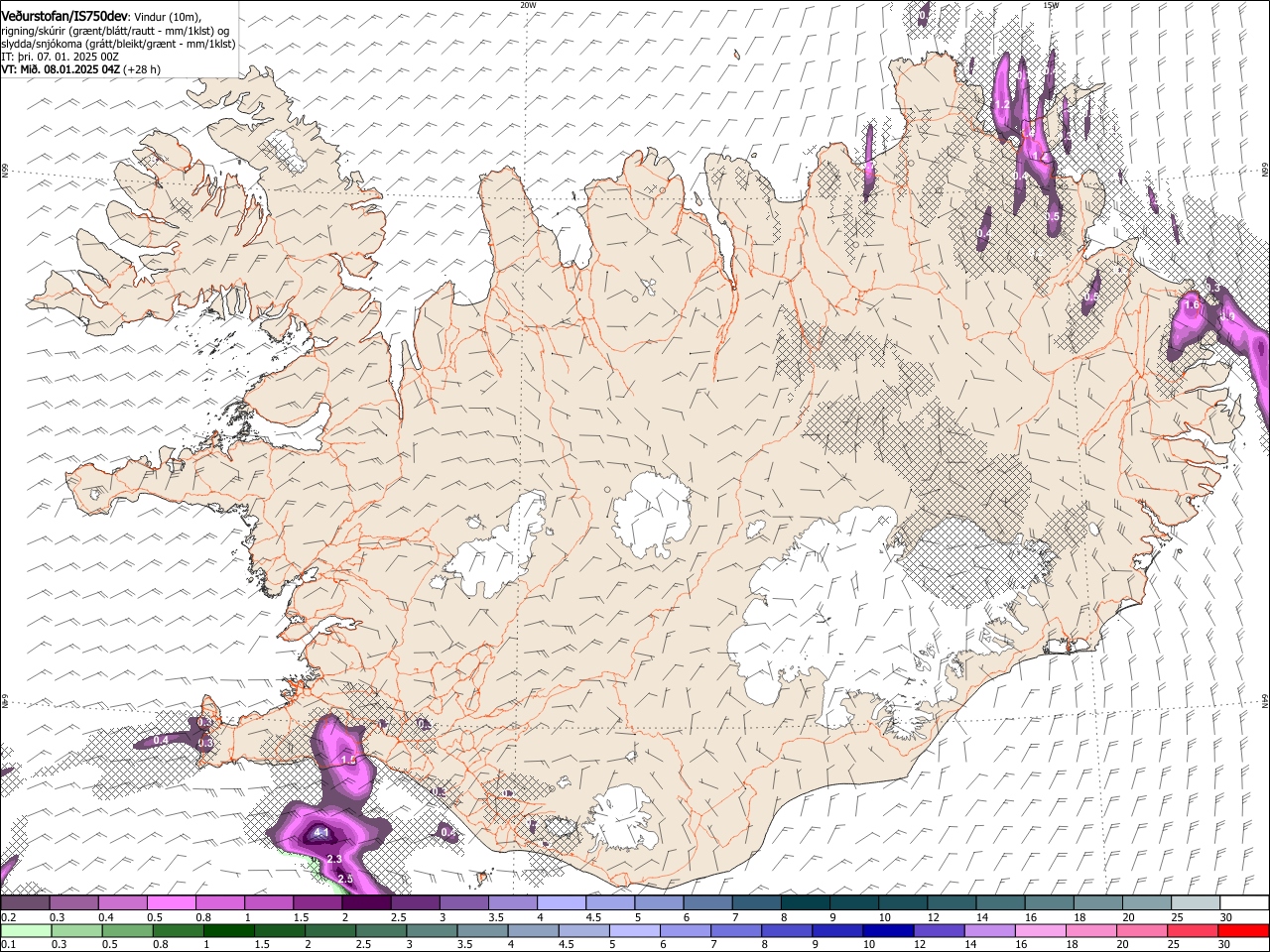The height and width of the screenshot is (952, 1270).
Task: Click the legend label 4.5 in top row
Action: 593,917
